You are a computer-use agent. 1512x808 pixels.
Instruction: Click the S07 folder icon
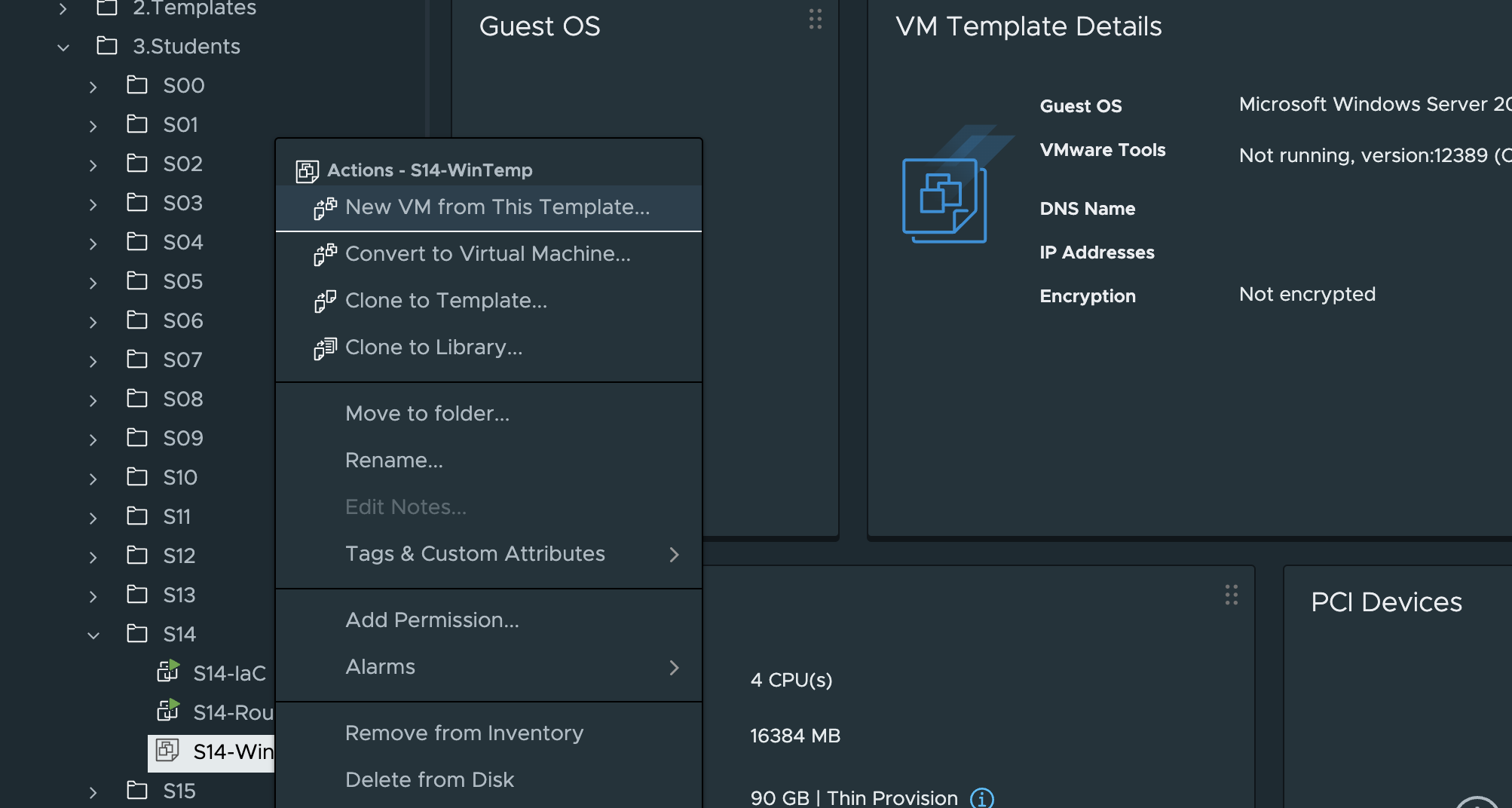pyautogui.click(x=137, y=359)
